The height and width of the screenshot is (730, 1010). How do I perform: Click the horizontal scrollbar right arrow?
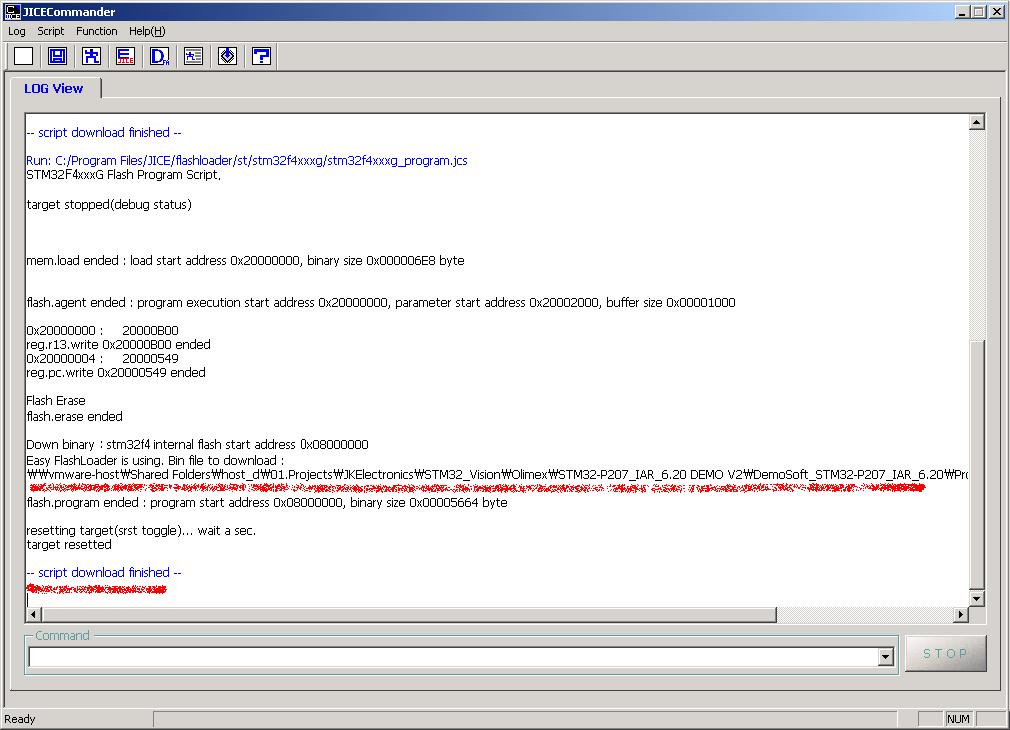tap(961, 614)
